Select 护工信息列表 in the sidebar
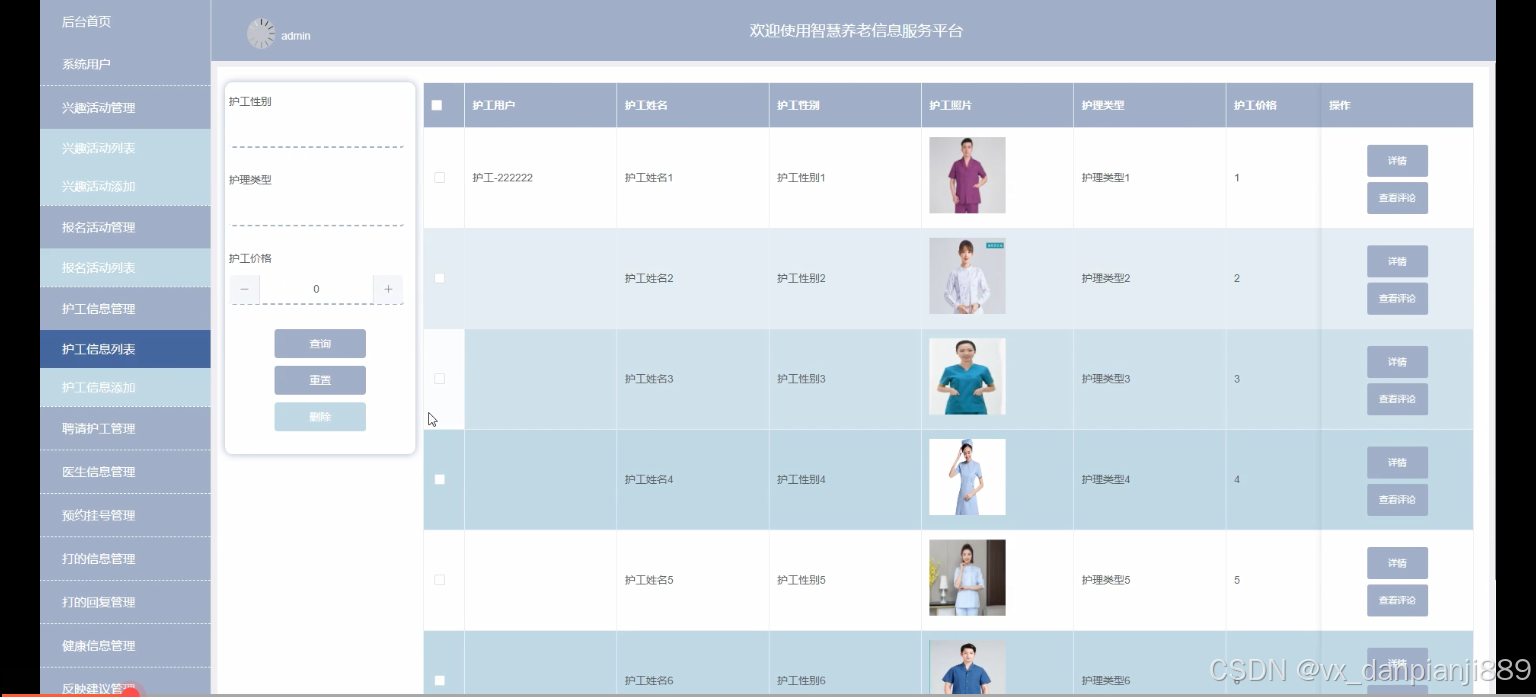The width and height of the screenshot is (1536, 697). point(125,349)
